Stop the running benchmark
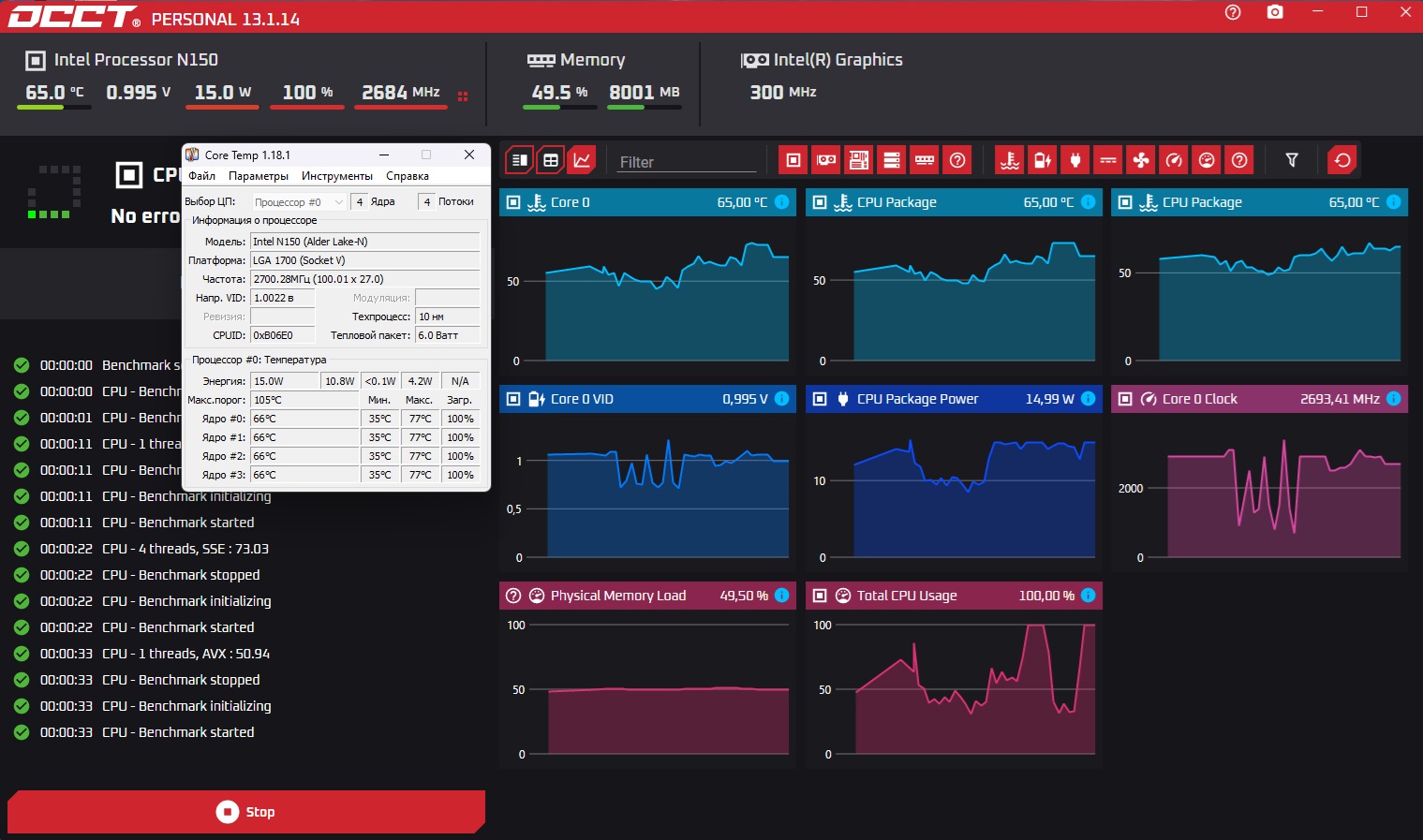This screenshot has width=1423, height=840. pos(246,812)
